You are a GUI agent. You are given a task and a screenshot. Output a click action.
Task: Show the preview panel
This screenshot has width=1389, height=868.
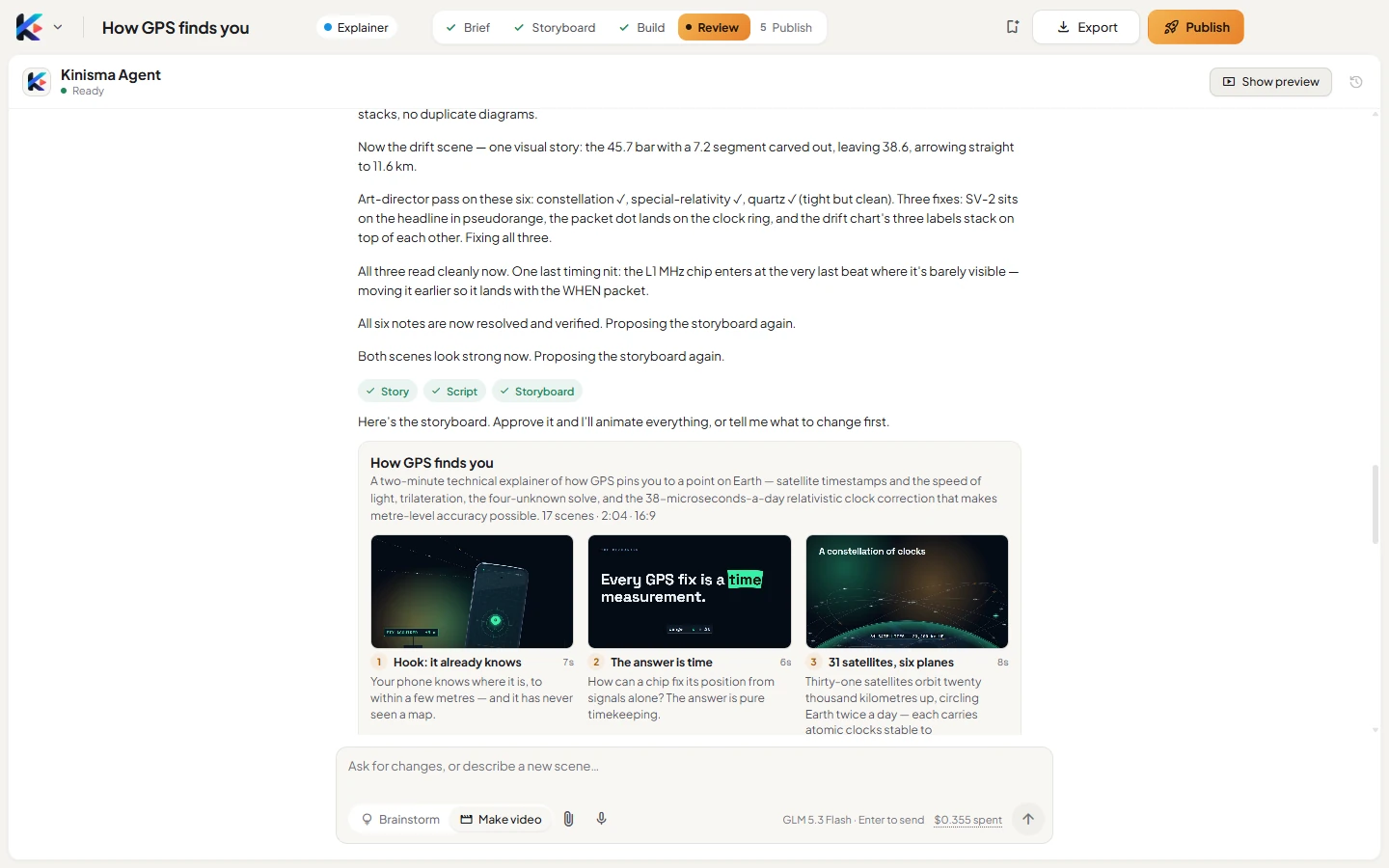(1270, 82)
